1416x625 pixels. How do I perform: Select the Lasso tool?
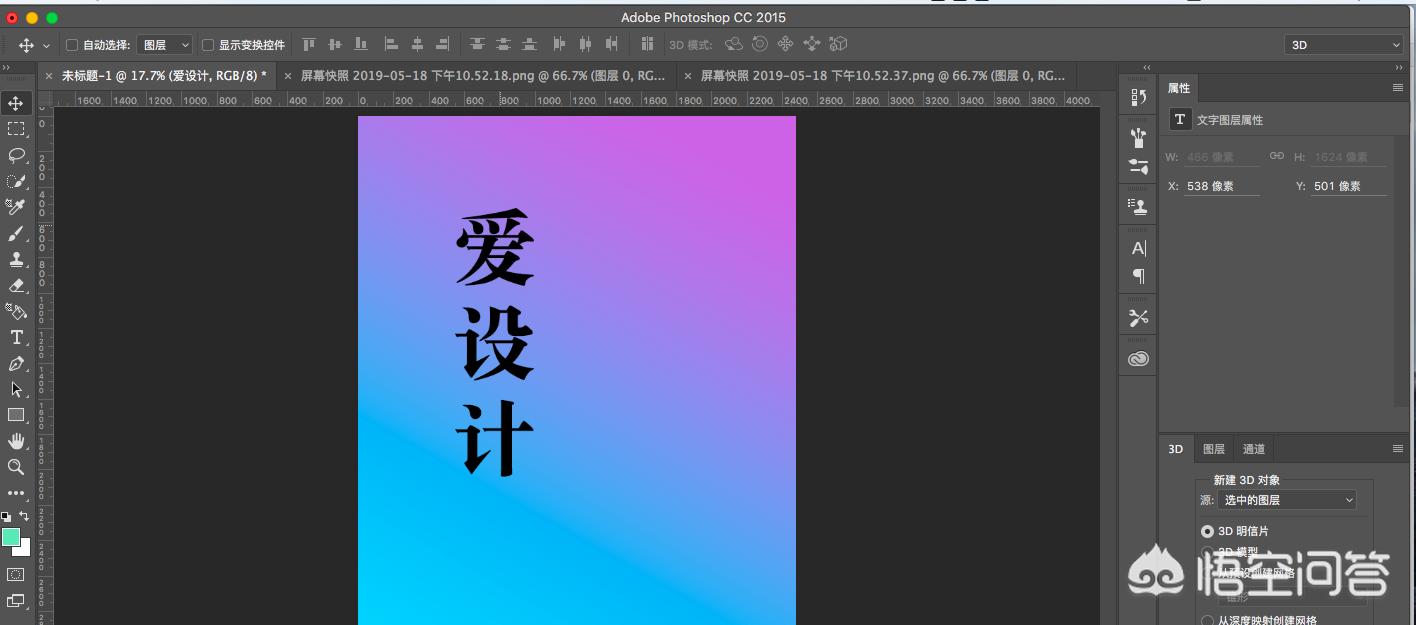[x=14, y=154]
